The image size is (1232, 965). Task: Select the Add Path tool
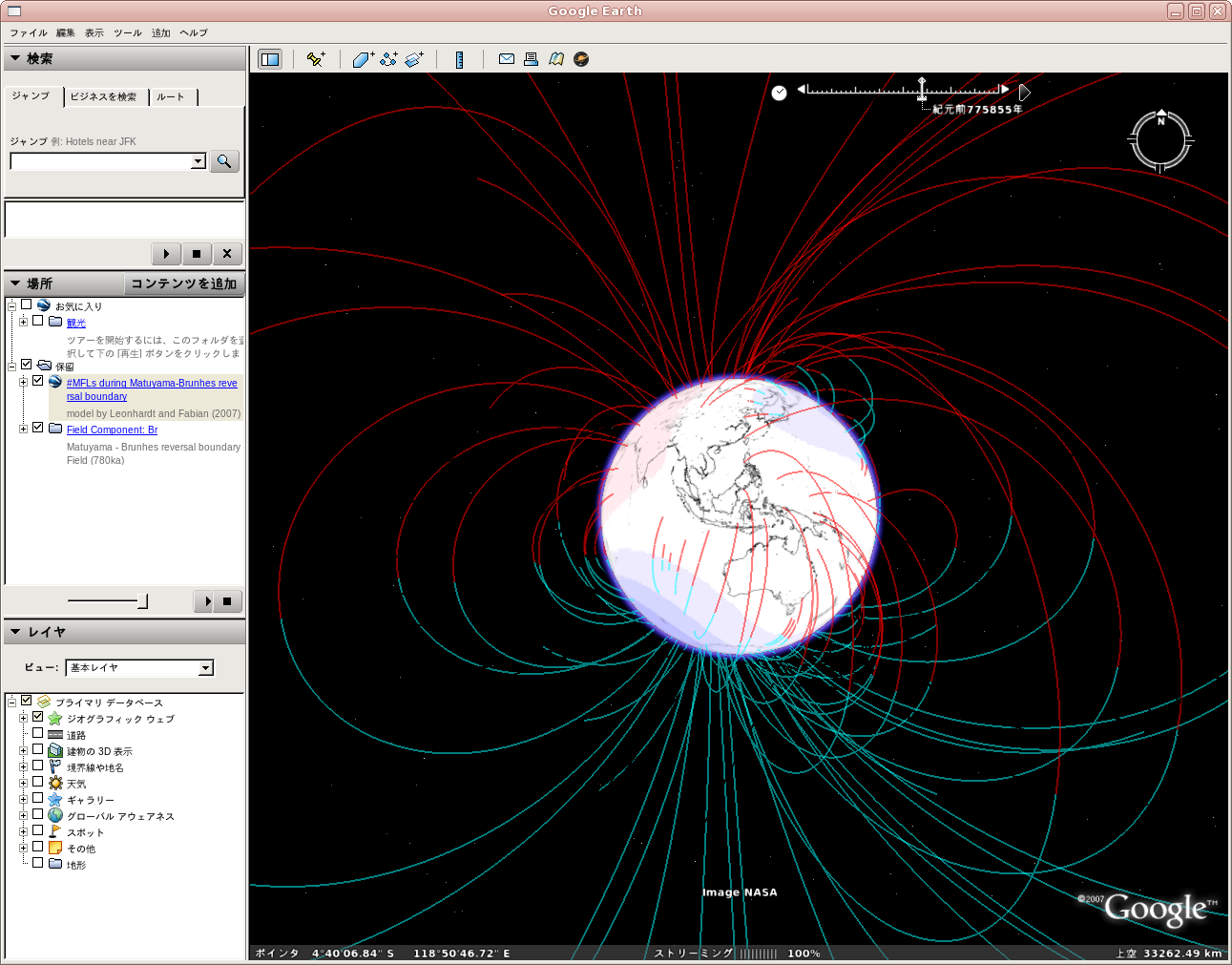(x=388, y=59)
